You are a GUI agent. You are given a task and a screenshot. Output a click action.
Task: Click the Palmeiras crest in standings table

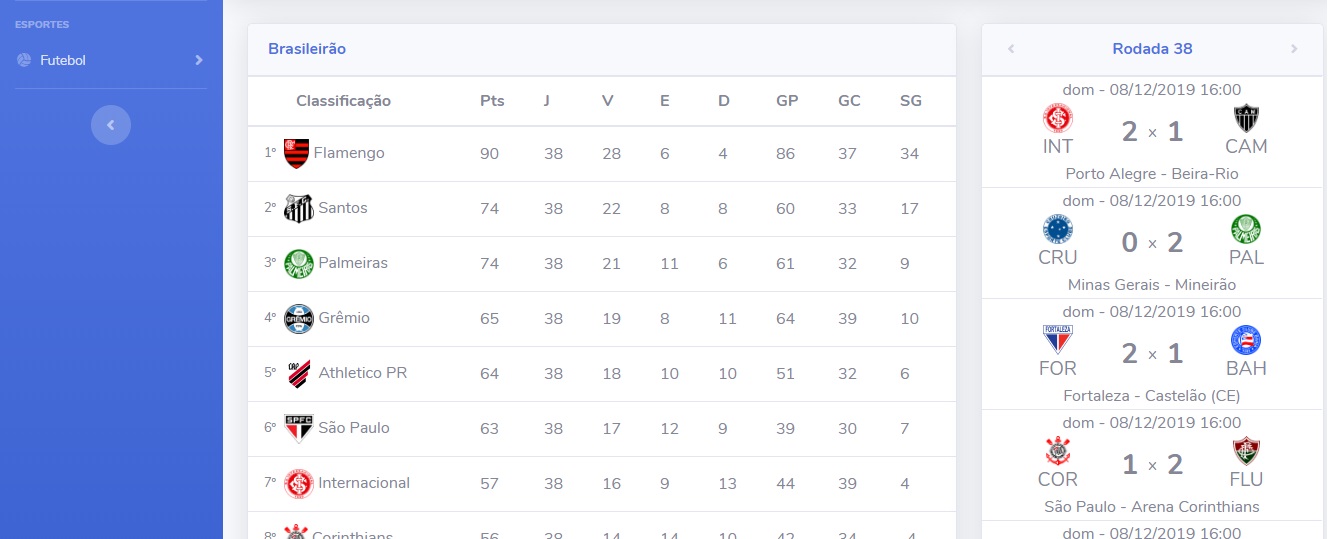click(298, 264)
